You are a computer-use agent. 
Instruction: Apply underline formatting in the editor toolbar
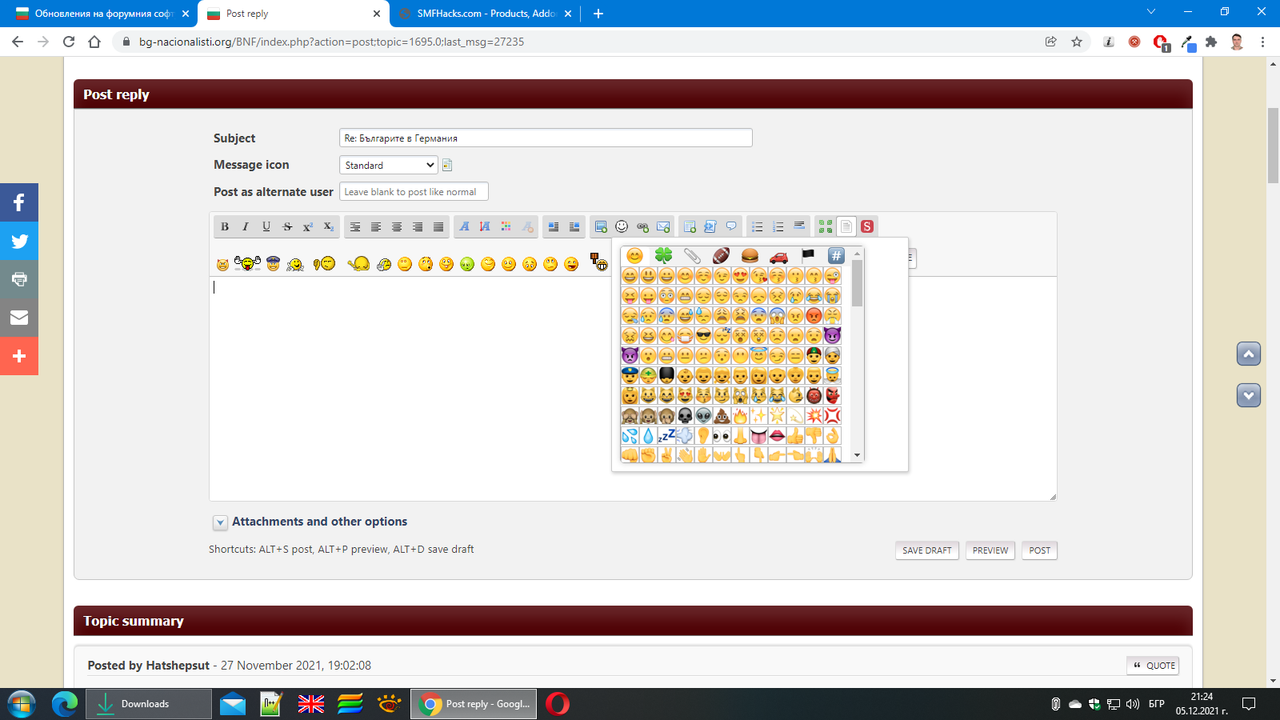pyautogui.click(x=266, y=227)
